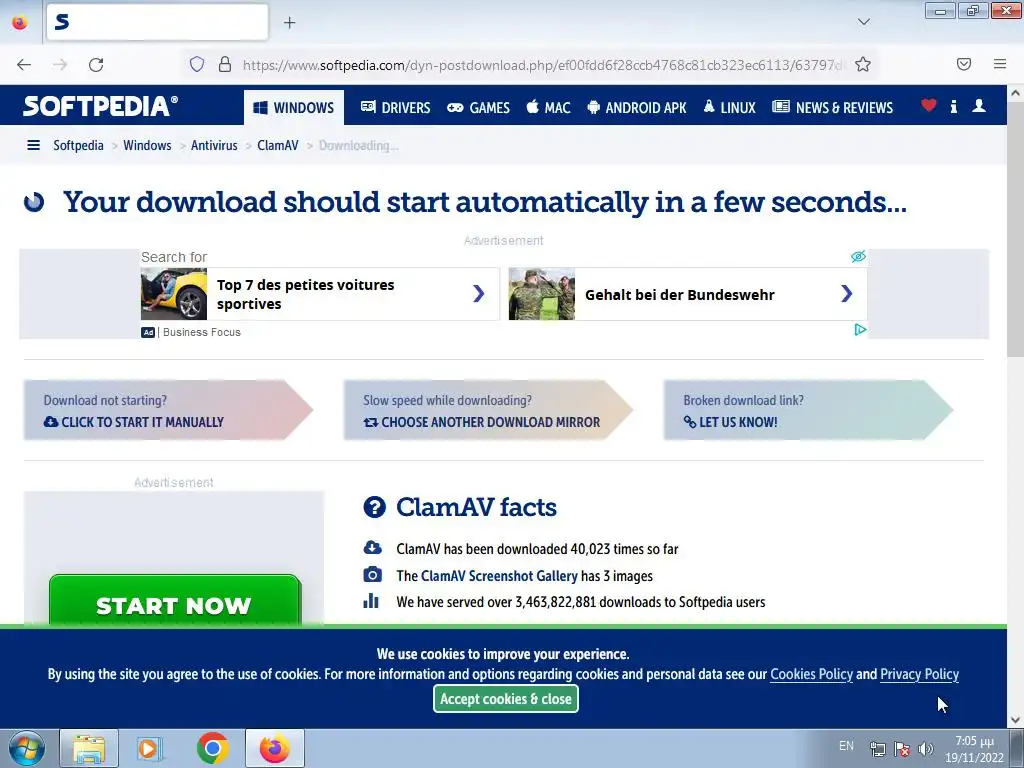The width and height of the screenshot is (1024, 768).
Task: Open the Windows Start menu
Action: pos(27,748)
